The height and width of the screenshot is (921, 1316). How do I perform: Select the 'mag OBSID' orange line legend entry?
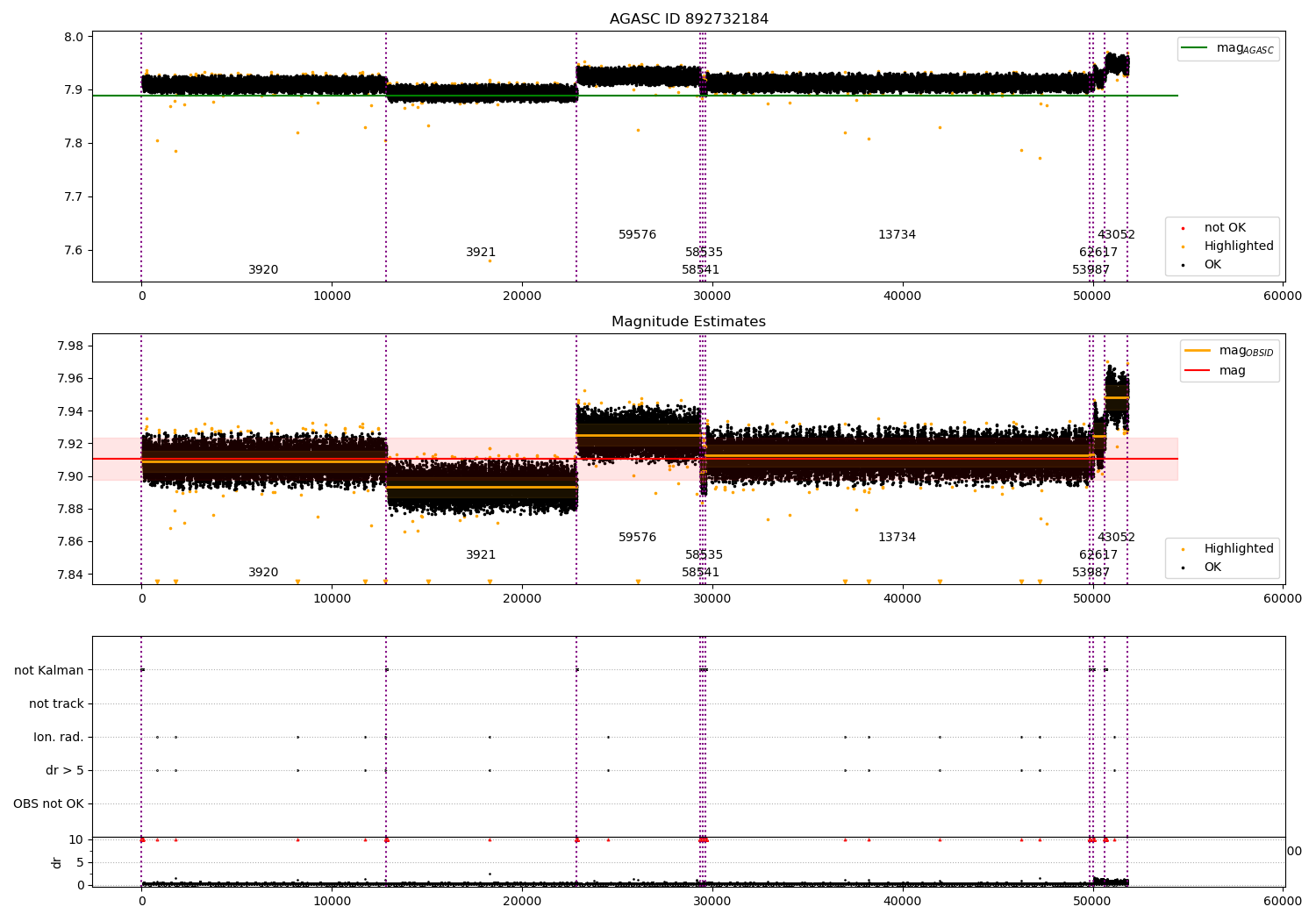pos(1228,351)
